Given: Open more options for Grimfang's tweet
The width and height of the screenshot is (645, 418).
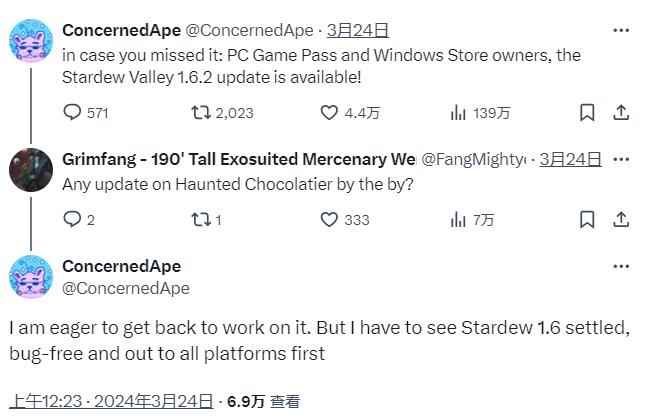Looking at the screenshot, I should 621,159.
